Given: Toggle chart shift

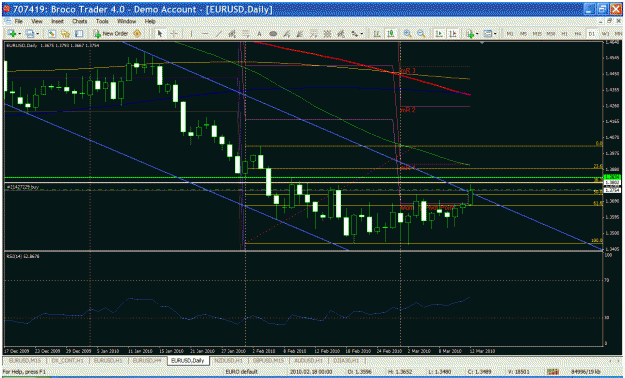Looking at the screenshot, I should 453,34.
